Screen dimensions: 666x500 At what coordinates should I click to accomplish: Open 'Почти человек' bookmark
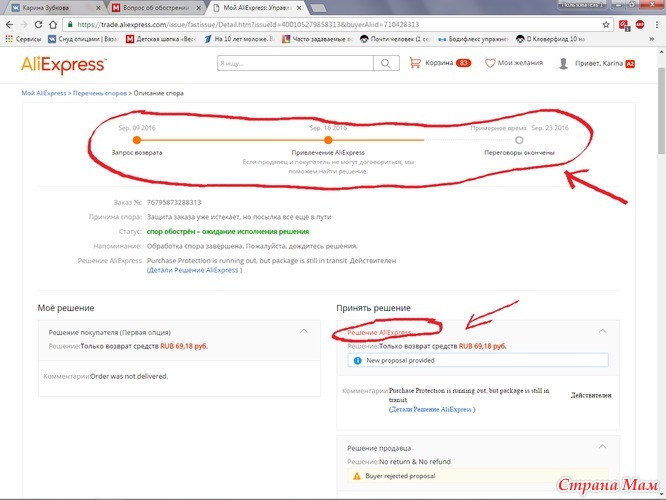click(x=395, y=39)
